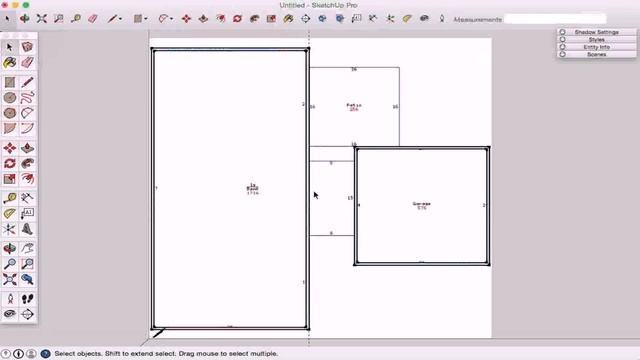The image size is (640, 360).
Task: Click the geo-location status bar icon
Action: [x=18, y=353]
